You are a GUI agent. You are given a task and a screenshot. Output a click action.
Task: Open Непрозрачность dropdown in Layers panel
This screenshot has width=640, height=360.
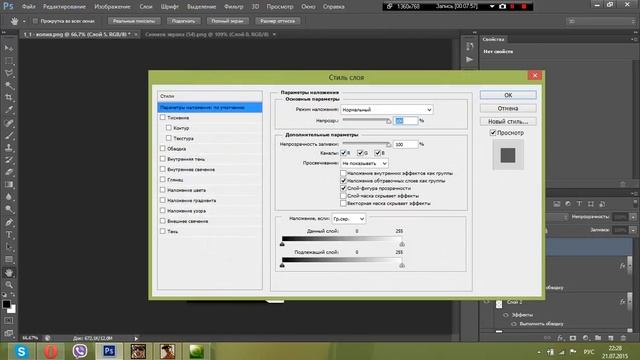pos(633,217)
